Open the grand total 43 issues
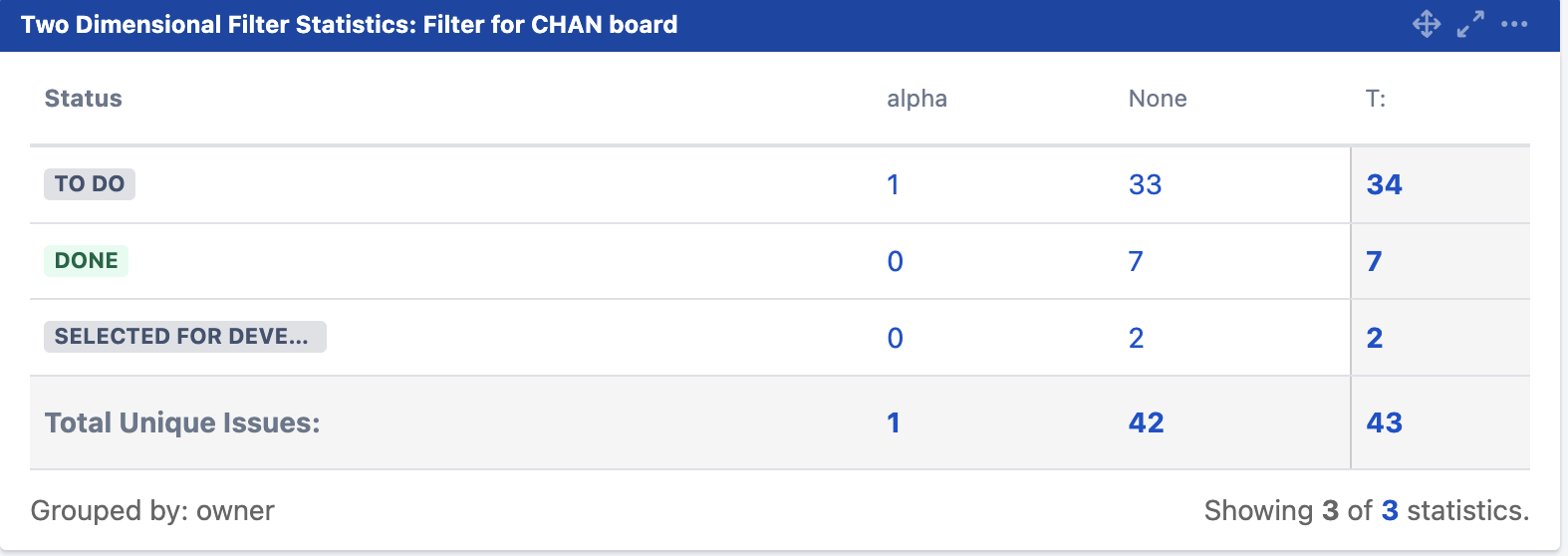The image size is (1568, 556). point(1385,423)
